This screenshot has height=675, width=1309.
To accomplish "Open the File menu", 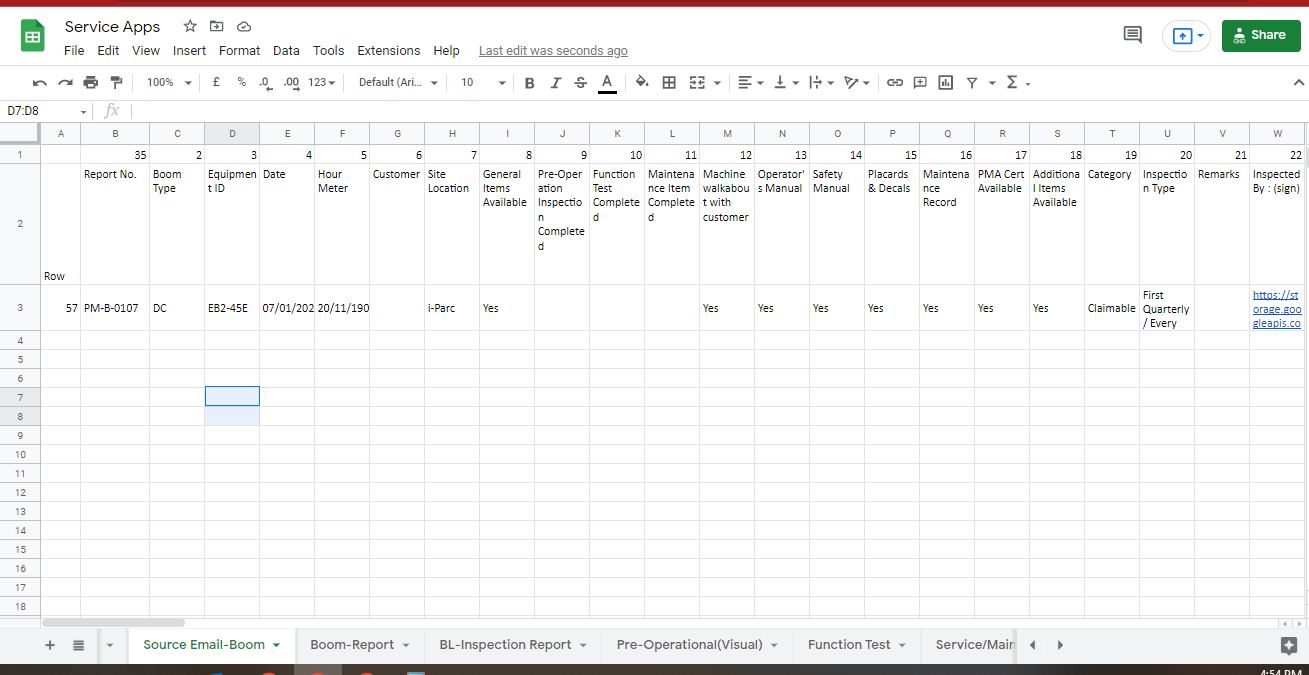I will [74, 51].
